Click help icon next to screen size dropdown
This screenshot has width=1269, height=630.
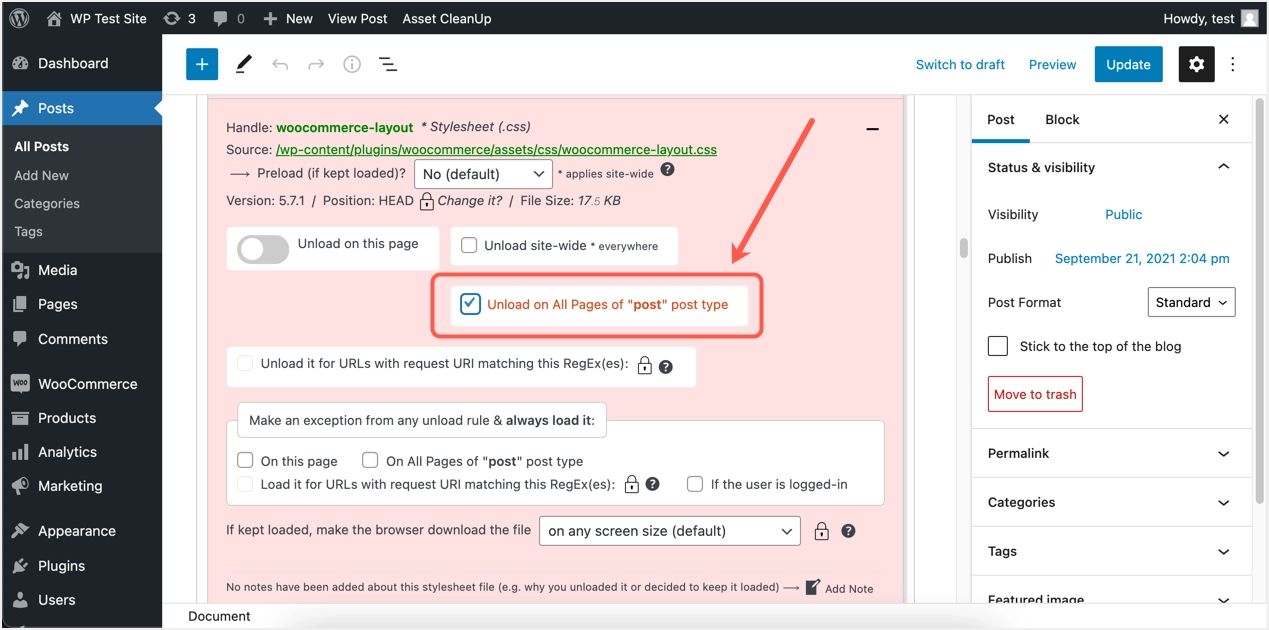(x=848, y=531)
